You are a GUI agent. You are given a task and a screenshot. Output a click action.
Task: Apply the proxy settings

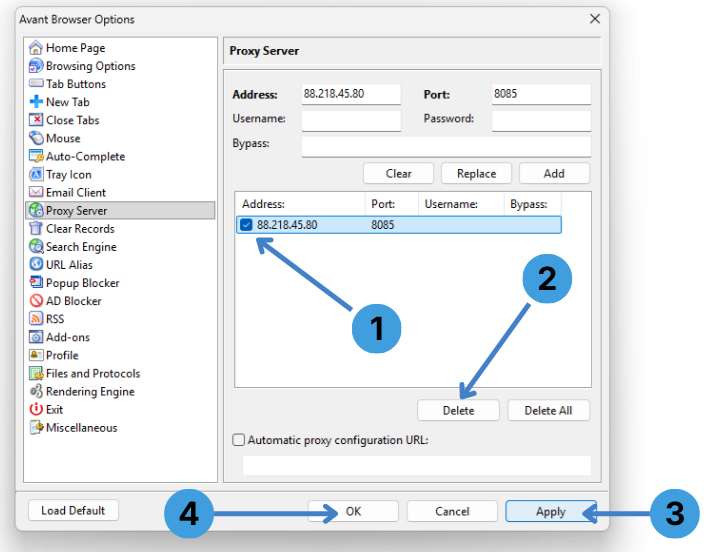pos(551,511)
